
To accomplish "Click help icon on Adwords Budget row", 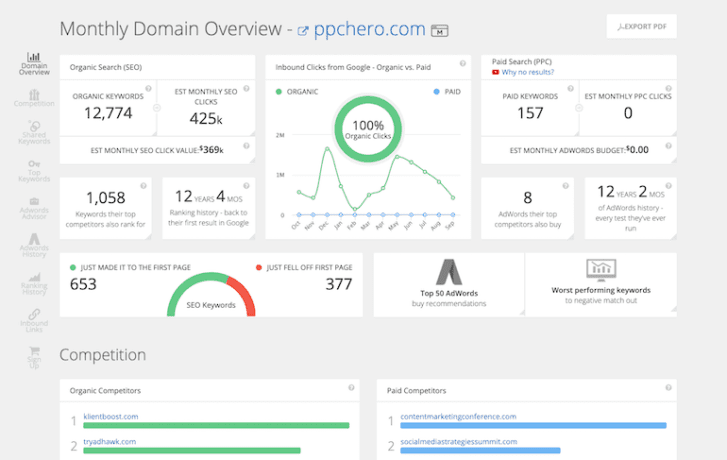I will (668, 146).
